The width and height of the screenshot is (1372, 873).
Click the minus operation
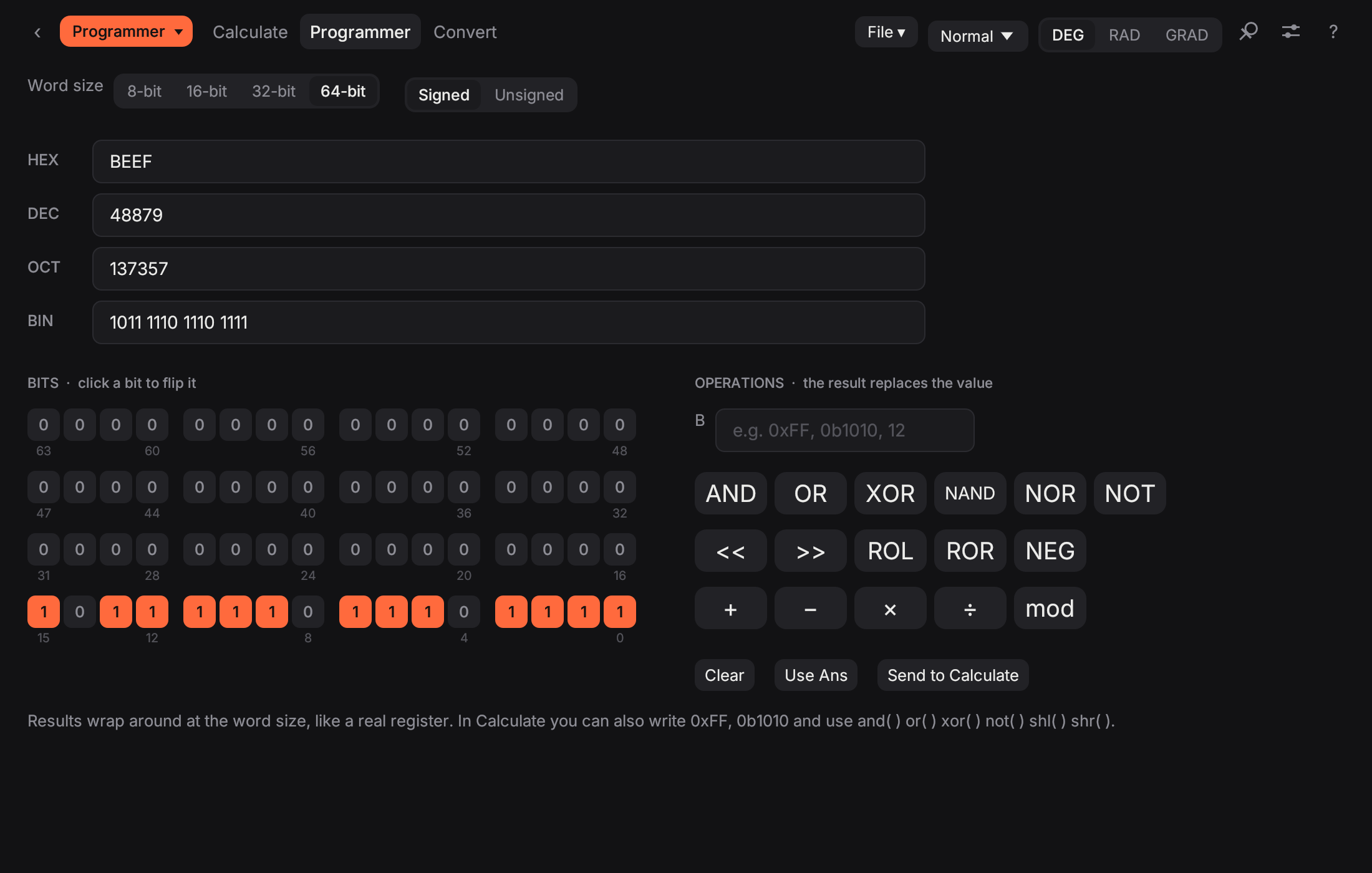pyautogui.click(x=811, y=609)
